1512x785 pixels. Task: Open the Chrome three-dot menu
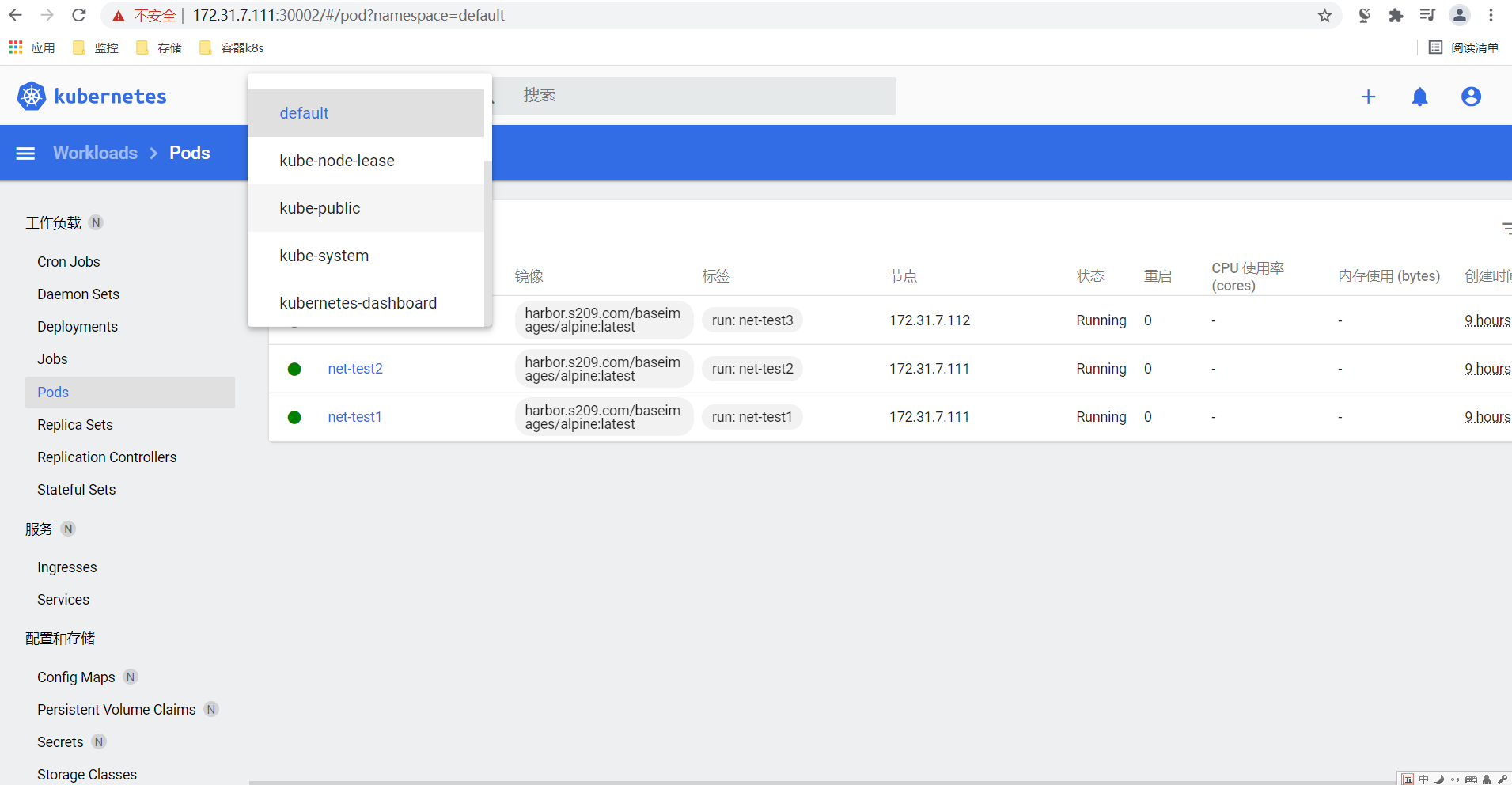tap(1491, 15)
